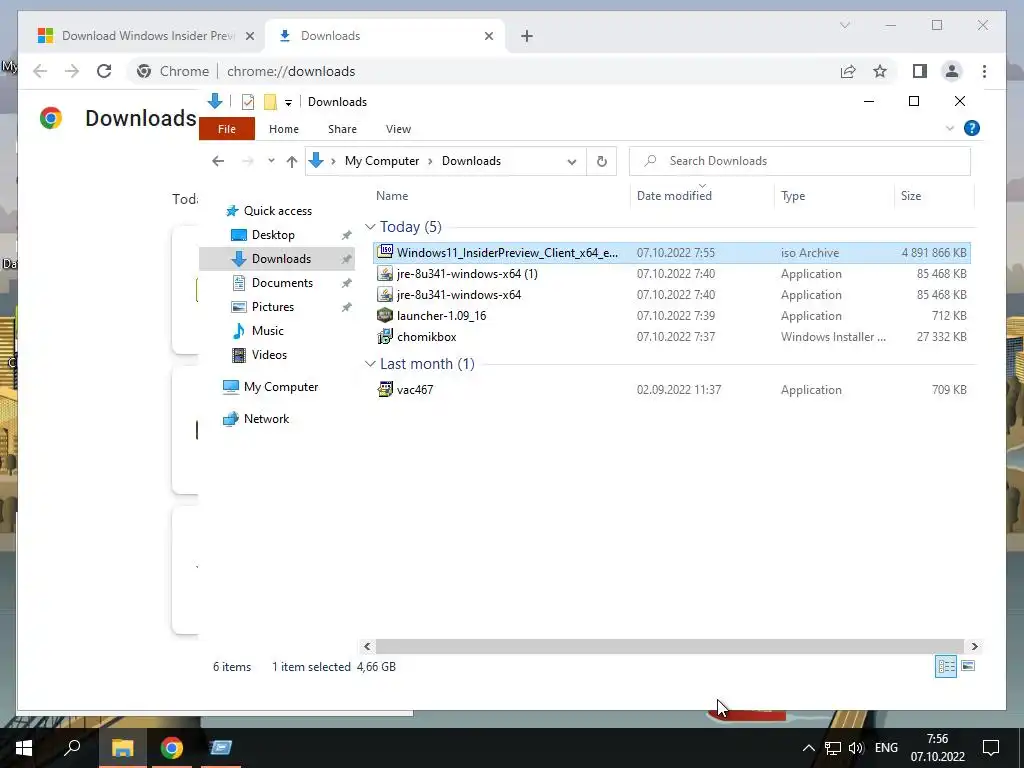Click My Computer in the address breadcrumb
The width and height of the screenshot is (1024, 768).
click(x=382, y=161)
